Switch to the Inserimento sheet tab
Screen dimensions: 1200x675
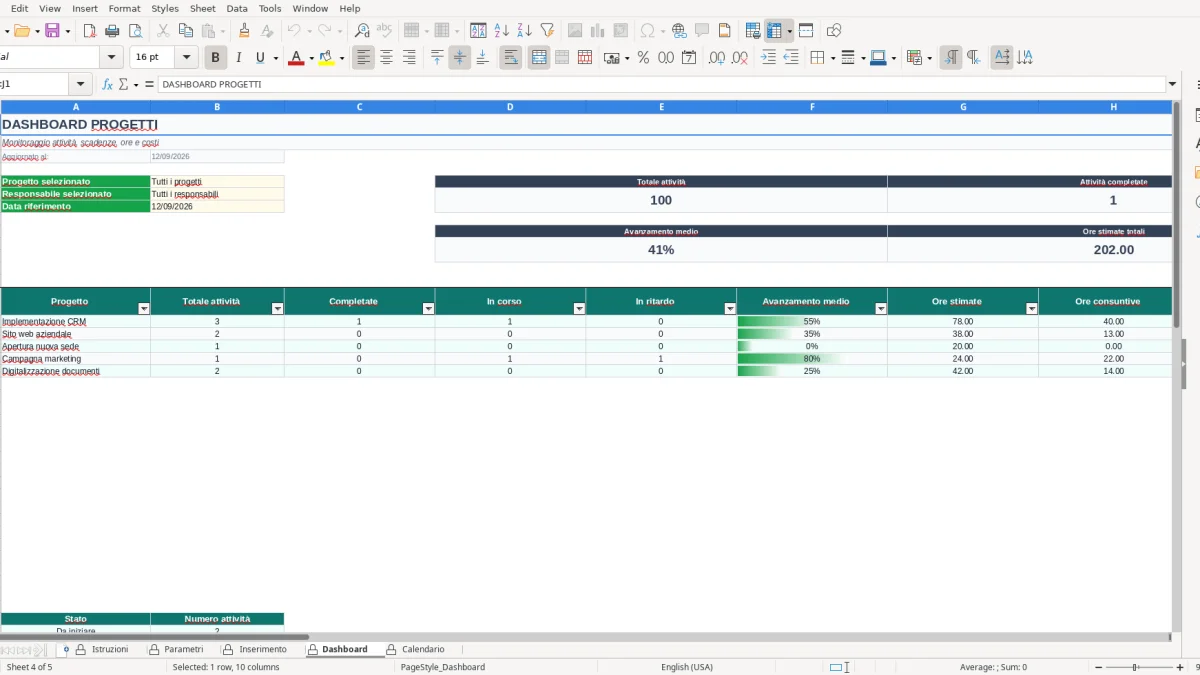[x=263, y=649]
